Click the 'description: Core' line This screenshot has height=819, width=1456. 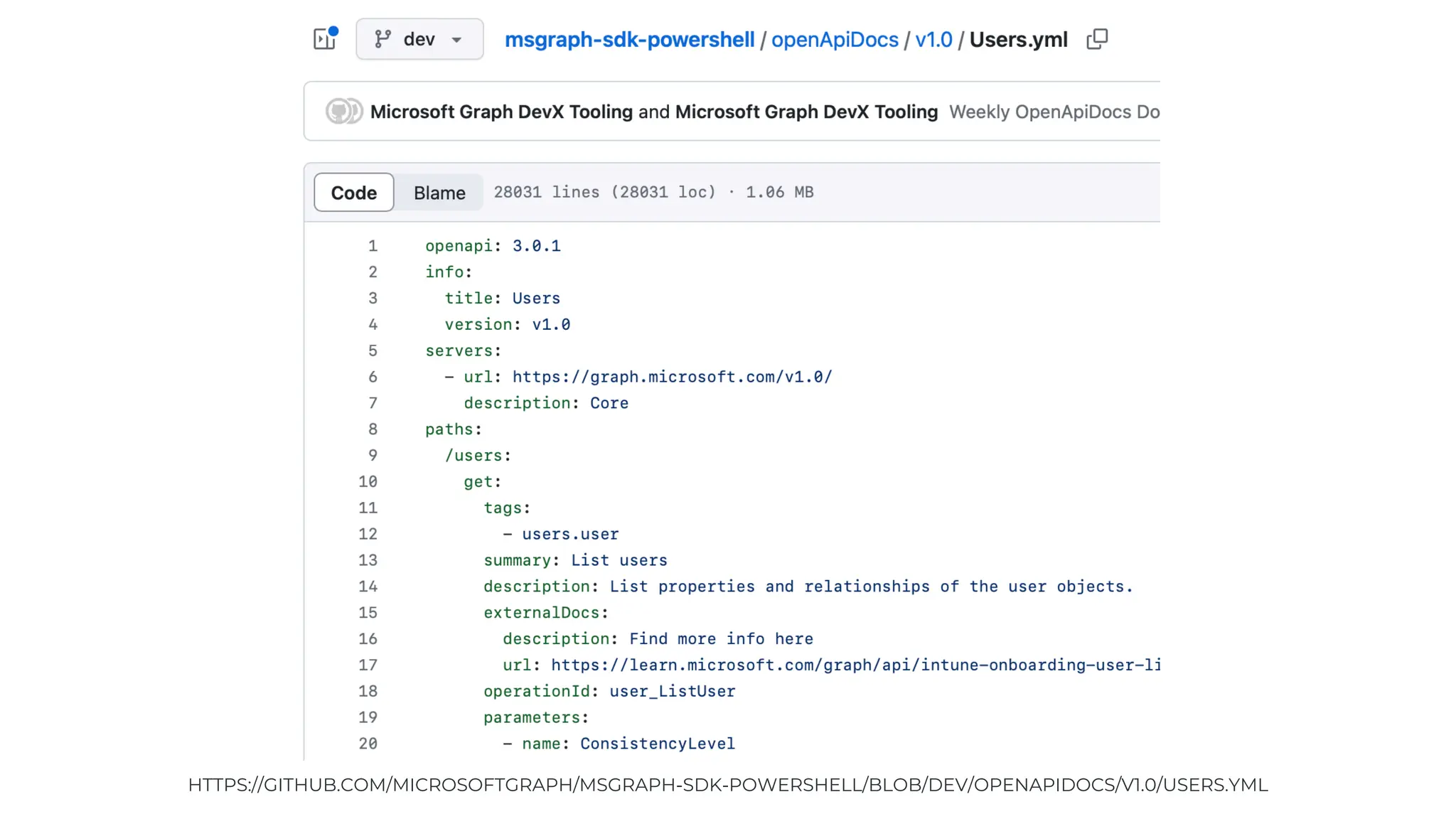[x=546, y=403]
